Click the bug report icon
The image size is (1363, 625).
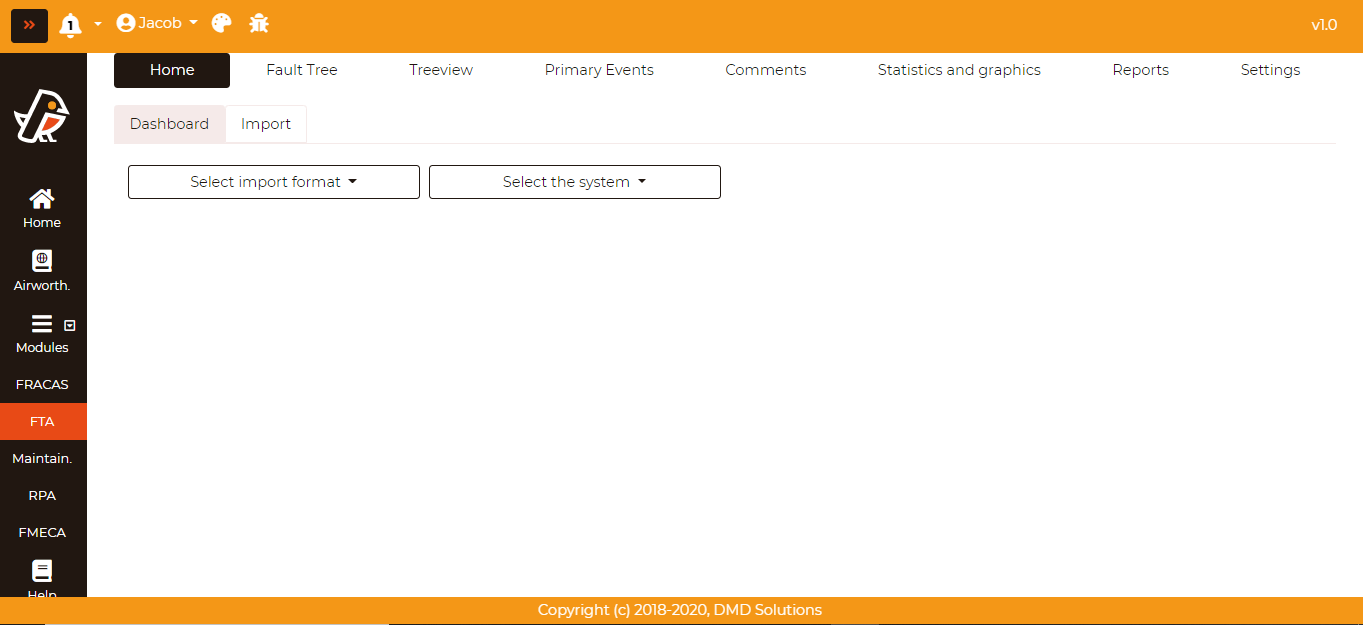tap(259, 23)
